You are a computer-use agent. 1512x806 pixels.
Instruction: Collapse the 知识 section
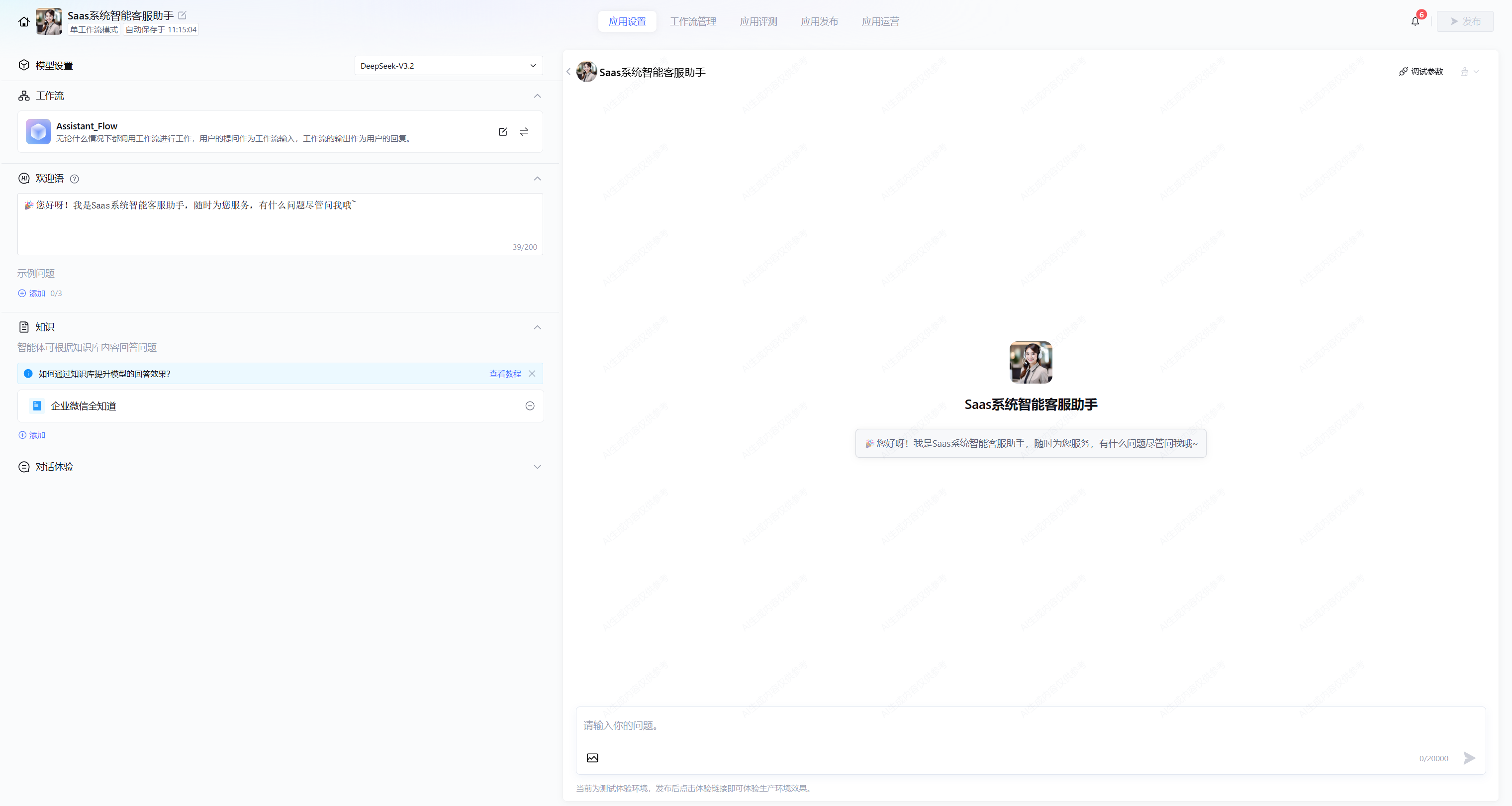pyautogui.click(x=537, y=327)
